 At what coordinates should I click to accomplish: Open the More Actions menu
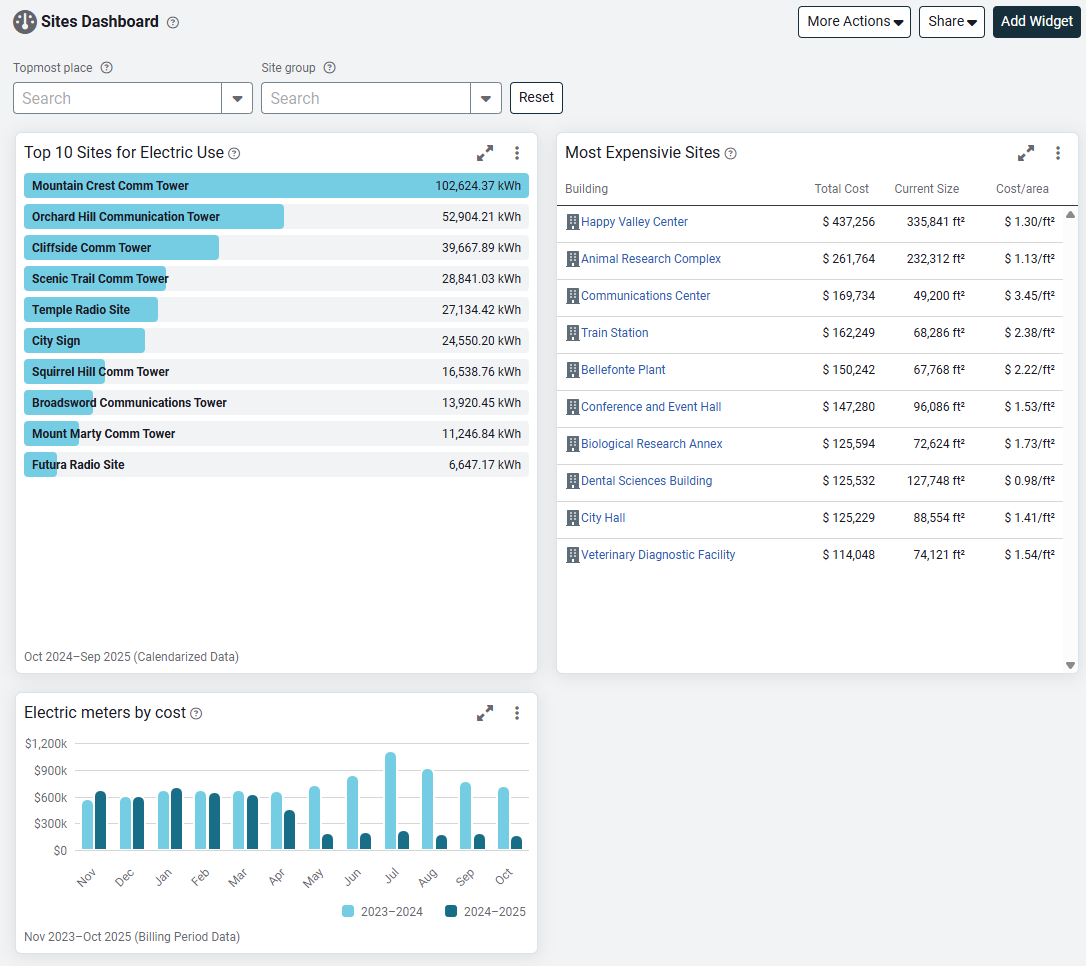pos(854,22)
